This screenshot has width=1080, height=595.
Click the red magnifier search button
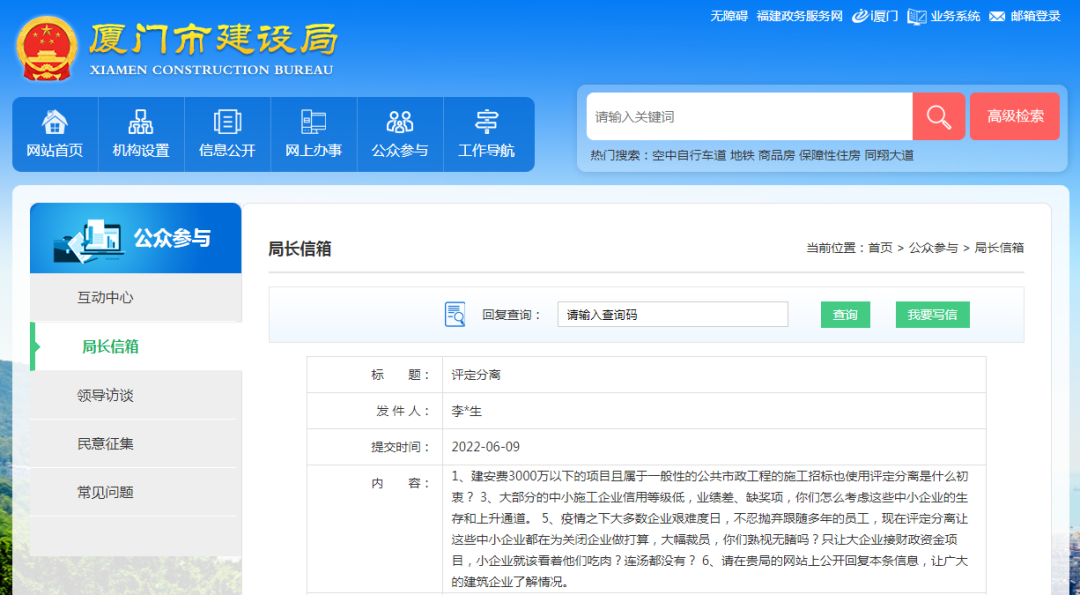[938, 117]
